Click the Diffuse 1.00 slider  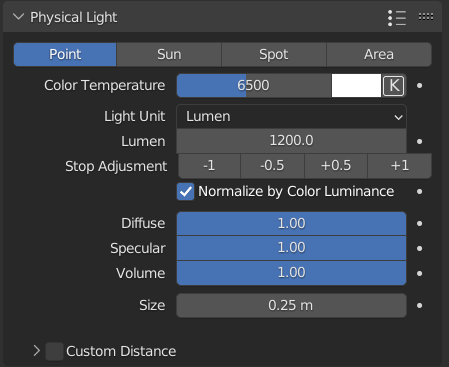pyautogui.click(x=291, y=224)
